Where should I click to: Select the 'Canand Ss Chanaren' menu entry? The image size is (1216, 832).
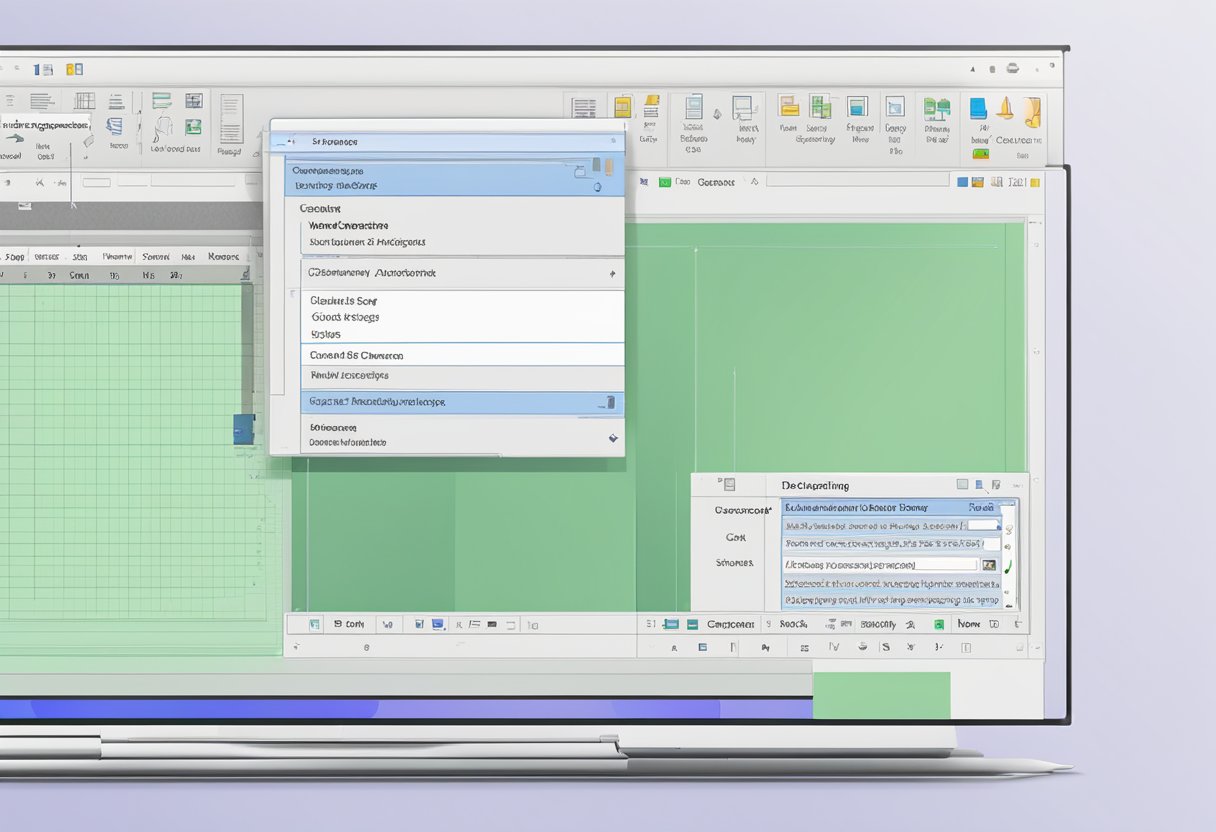click(x=357, y=355)
